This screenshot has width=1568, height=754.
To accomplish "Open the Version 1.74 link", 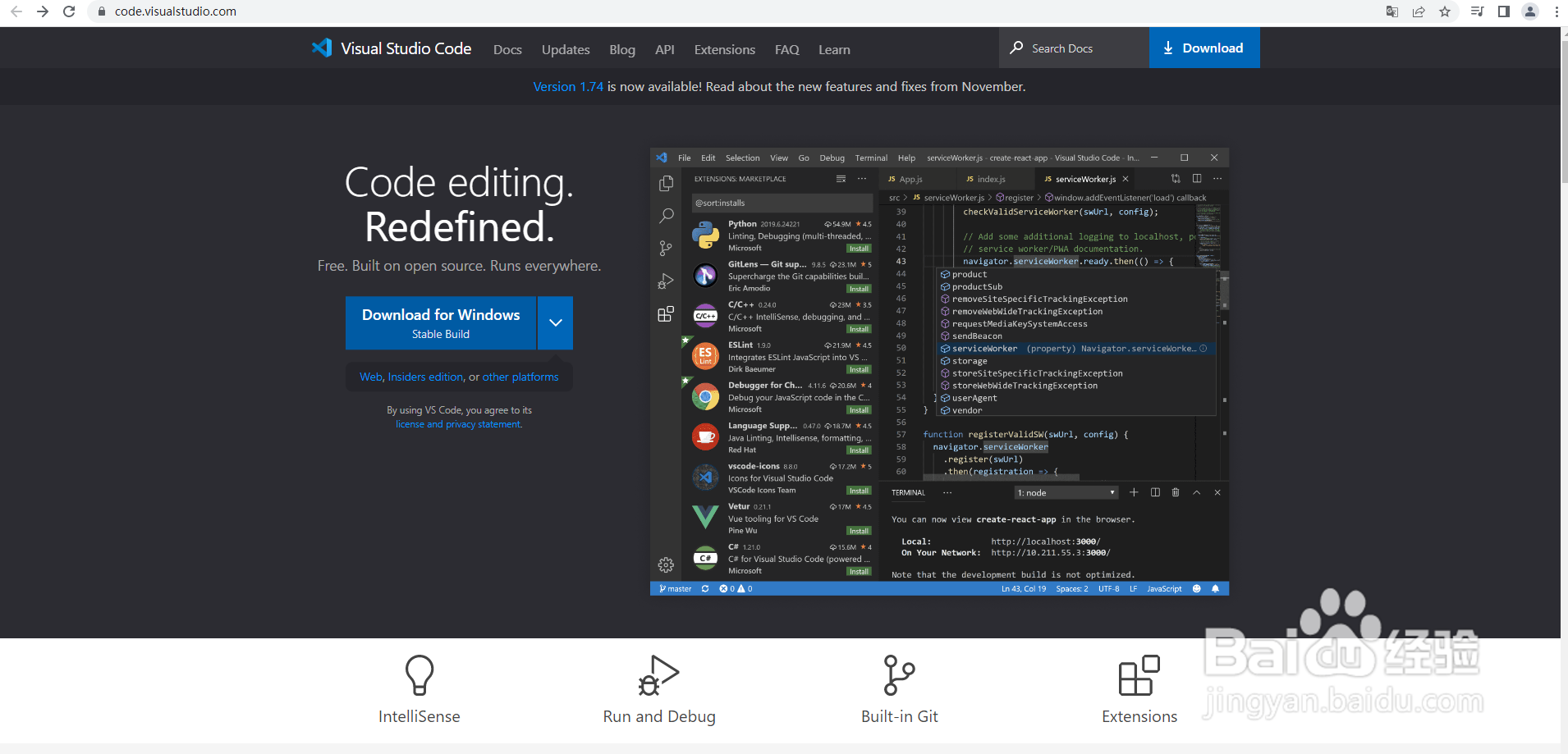I will click(x=568, y=86).
